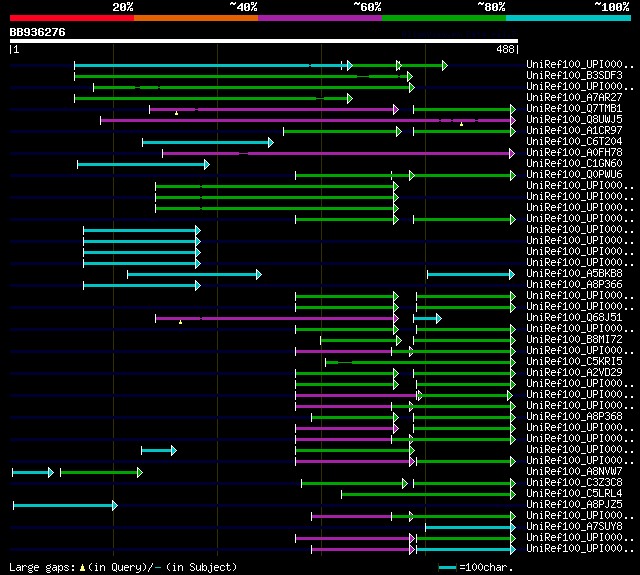Open the UniRef100_Q8UWJ5 hit label

[x=574, y=120]
